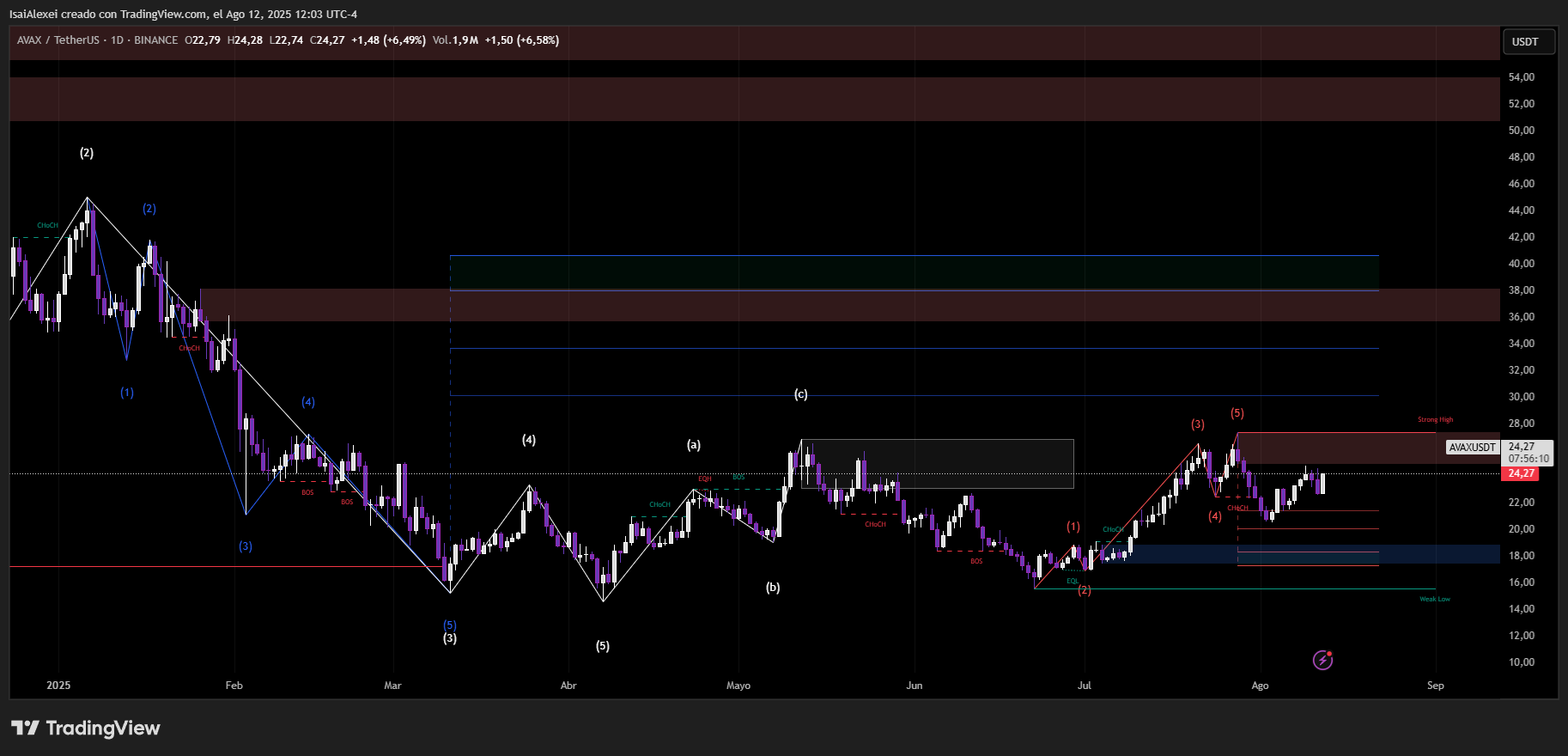This screenshot has height=756, width=1568.
Task: Click the Ago label on time axis
Action: point(1259,686)
